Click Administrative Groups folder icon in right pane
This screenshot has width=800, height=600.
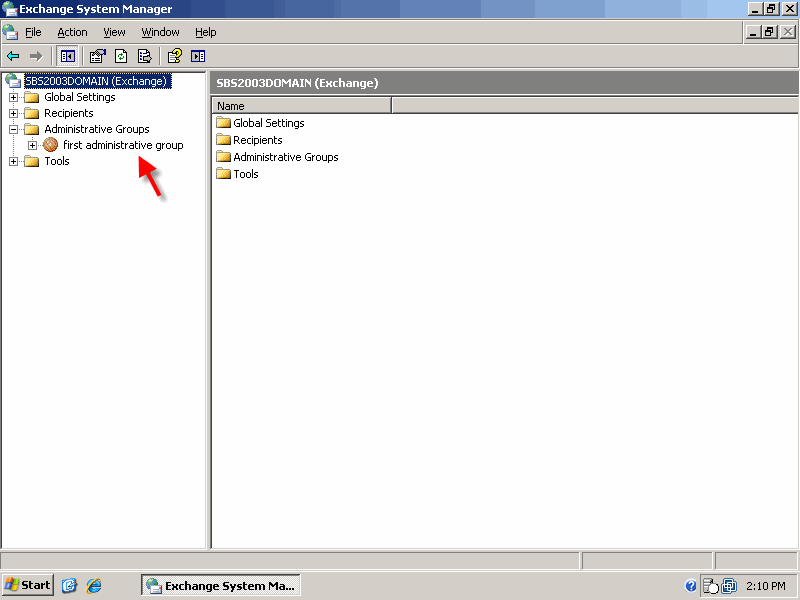[x=223, y=157]
